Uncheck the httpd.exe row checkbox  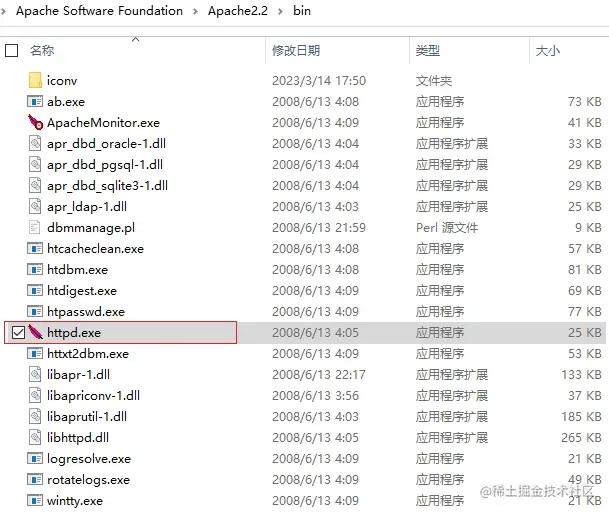pos(18,332)
